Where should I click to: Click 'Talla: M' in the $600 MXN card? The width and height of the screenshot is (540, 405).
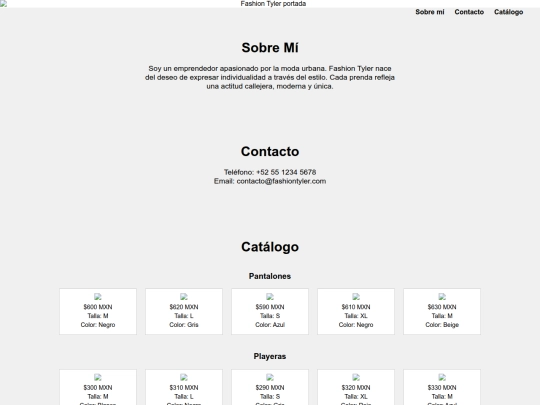(x=98, y=316)
